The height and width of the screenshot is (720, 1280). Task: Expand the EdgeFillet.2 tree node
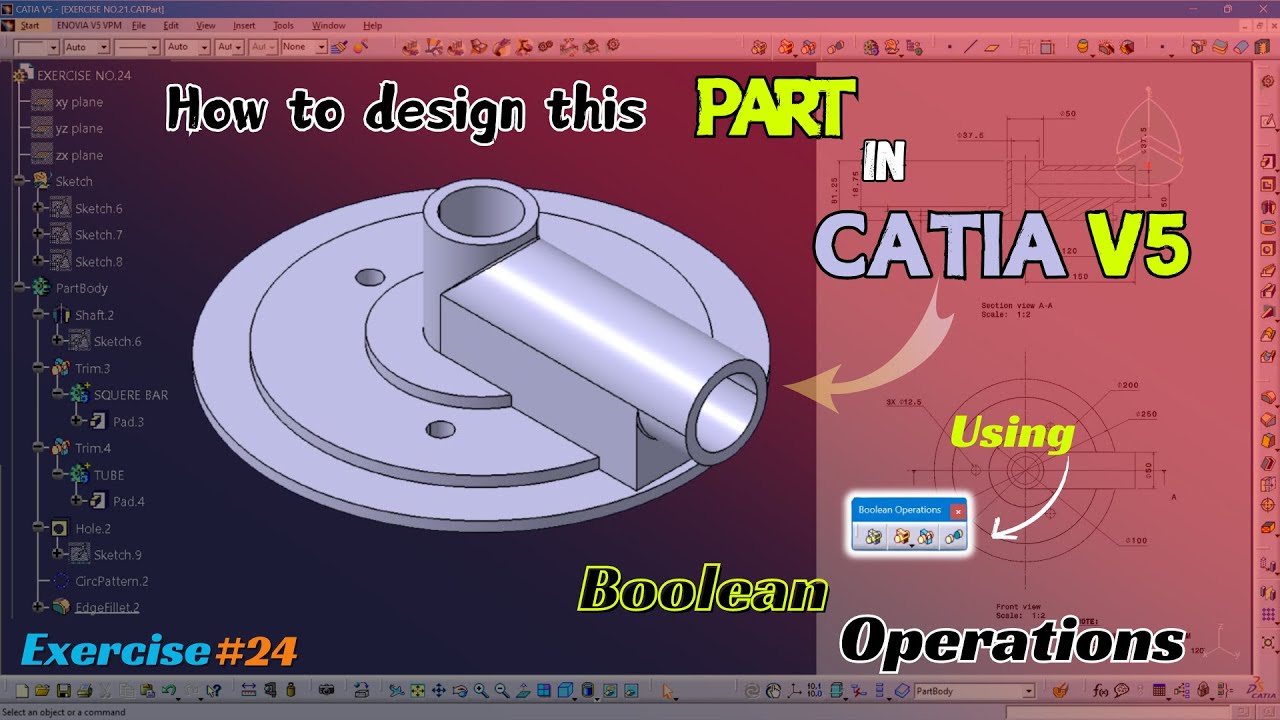click(38, 606)
